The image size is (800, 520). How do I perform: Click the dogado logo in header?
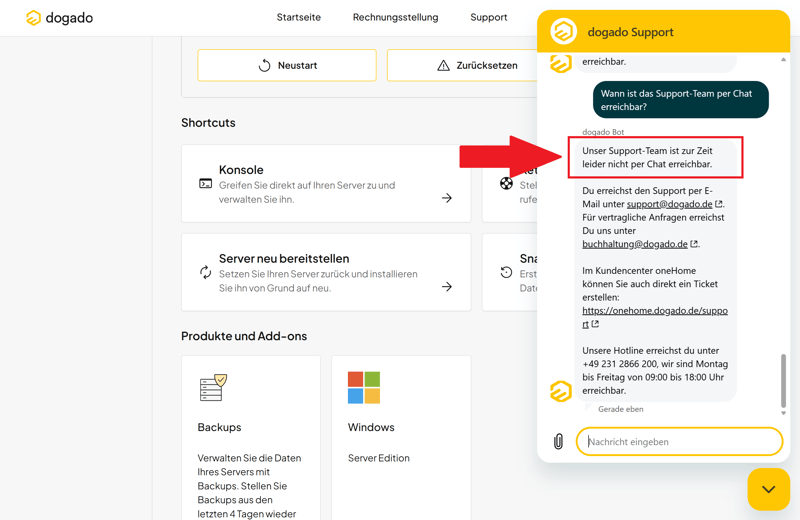click(59, 18)
